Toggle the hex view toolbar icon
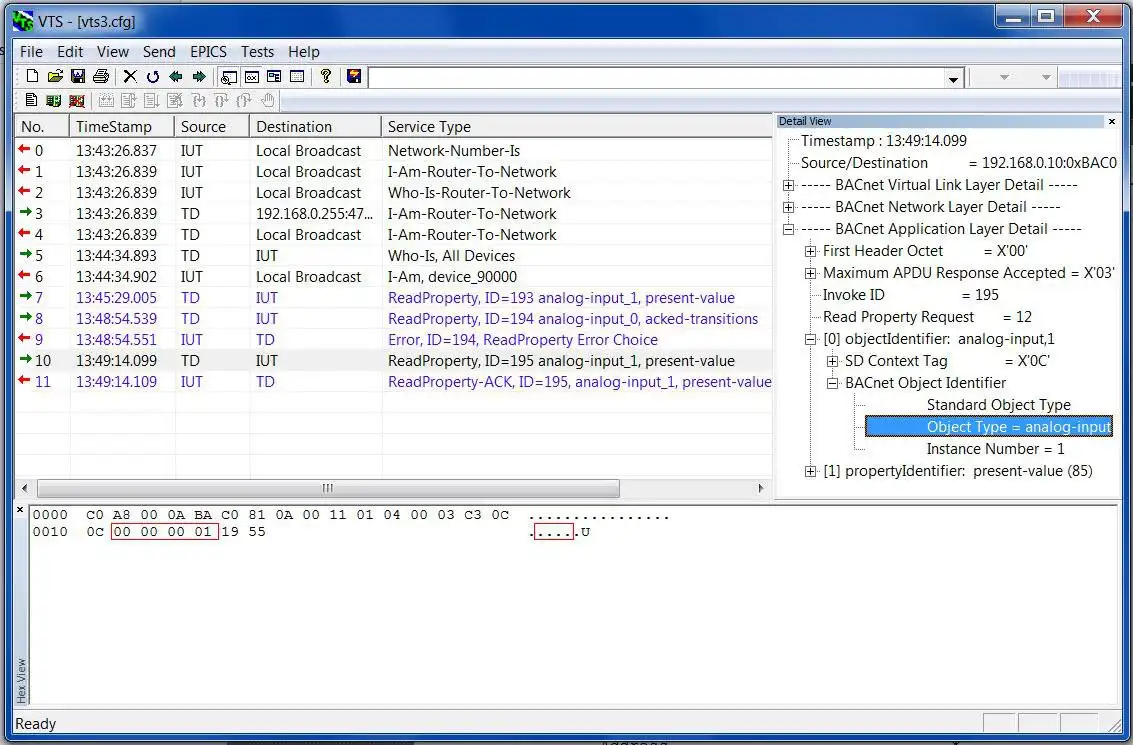 point(252,77)
